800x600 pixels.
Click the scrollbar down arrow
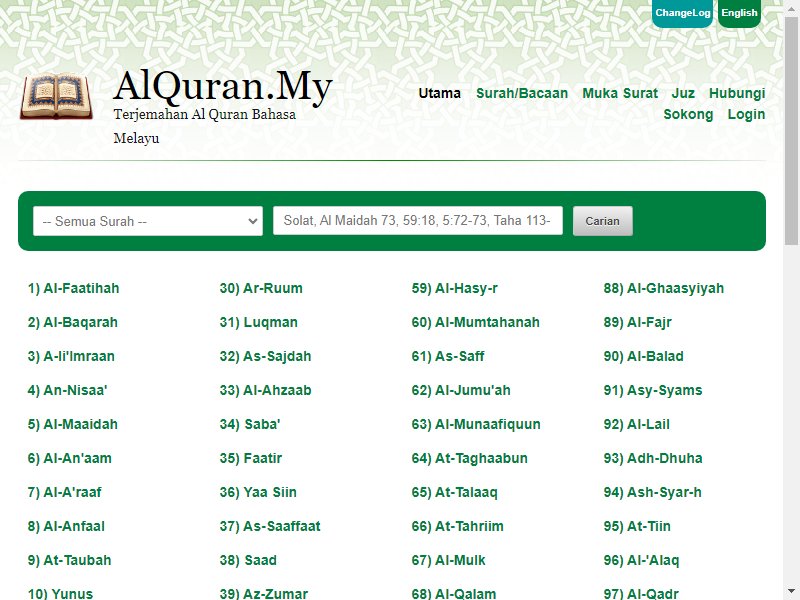[792, 592]
